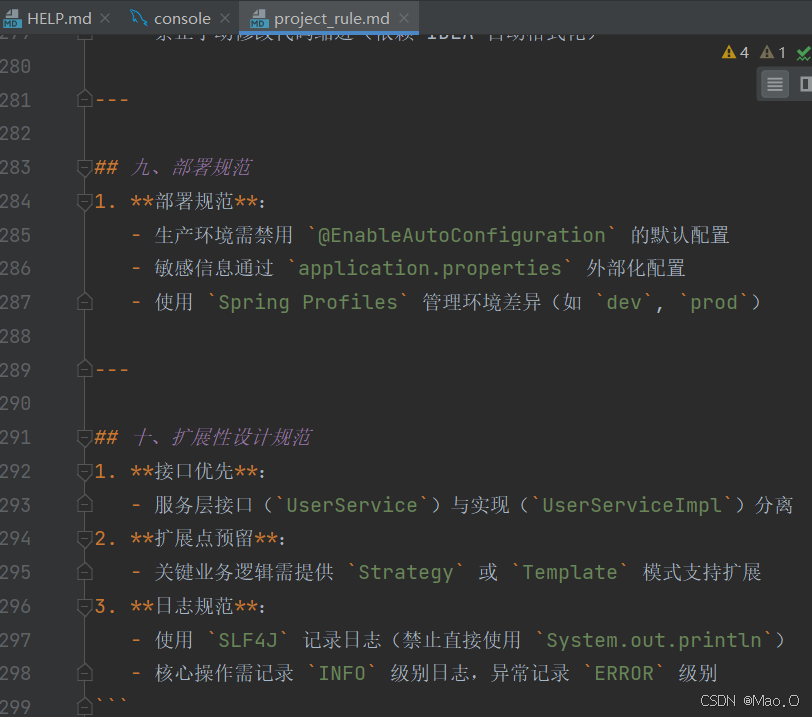Click the bold text 接口优先
The height and width of the screenshot is (717, 812).
[x=194, y=471]
